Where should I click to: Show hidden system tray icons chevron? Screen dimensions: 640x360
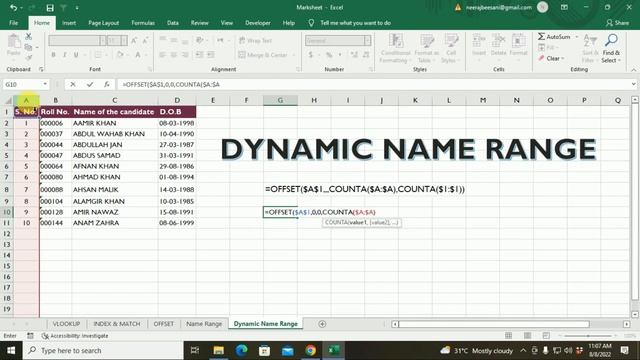pos(523,350)
